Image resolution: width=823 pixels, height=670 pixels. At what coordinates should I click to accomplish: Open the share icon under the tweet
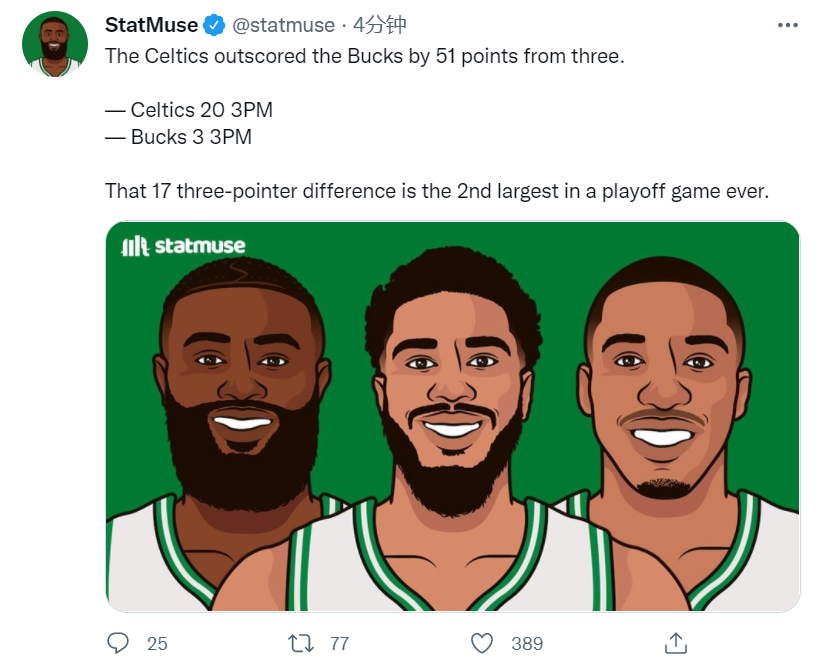click(675, 642)
